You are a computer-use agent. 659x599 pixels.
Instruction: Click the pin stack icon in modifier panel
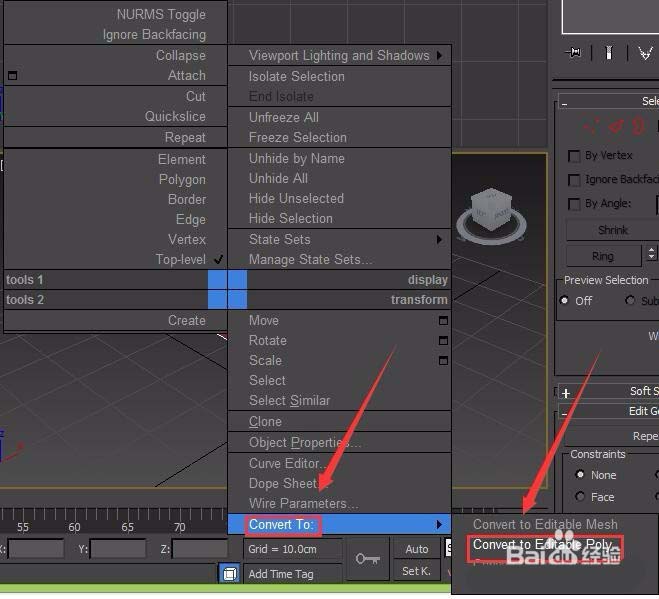point(573,53)
